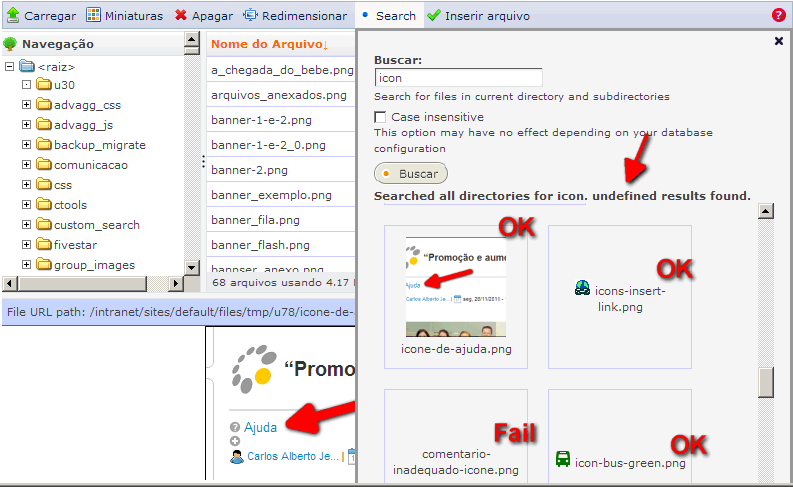Click the fivestar folder icon
This screenshot has height=487, width=793.
point(44,244)
